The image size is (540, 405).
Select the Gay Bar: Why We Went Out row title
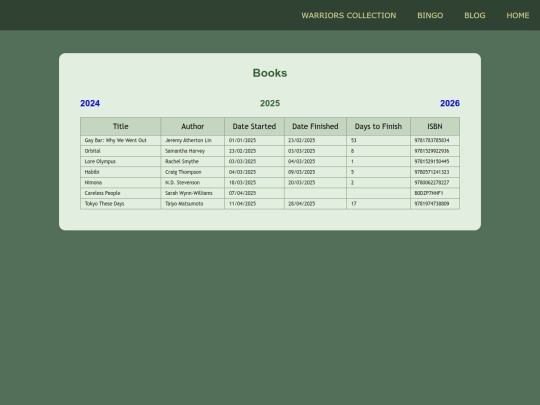121,141
